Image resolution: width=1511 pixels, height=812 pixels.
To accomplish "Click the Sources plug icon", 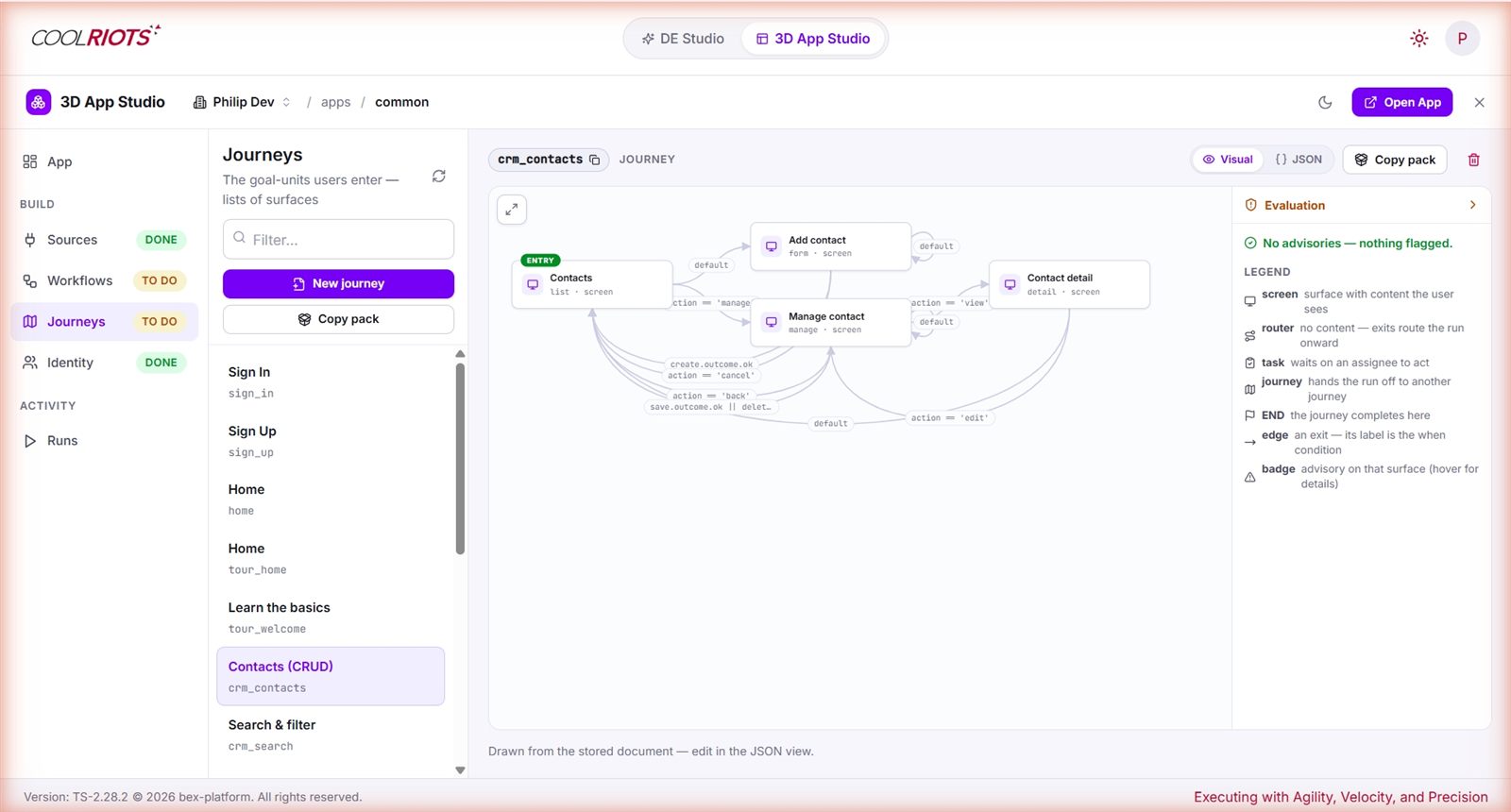I will click(x=30, y=240).
